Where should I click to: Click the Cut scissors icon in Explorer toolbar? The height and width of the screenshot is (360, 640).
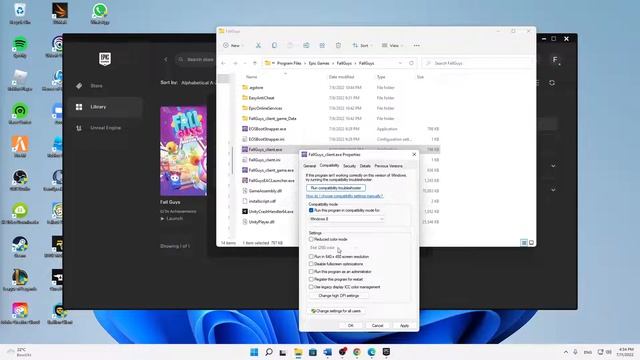[258, 45]
